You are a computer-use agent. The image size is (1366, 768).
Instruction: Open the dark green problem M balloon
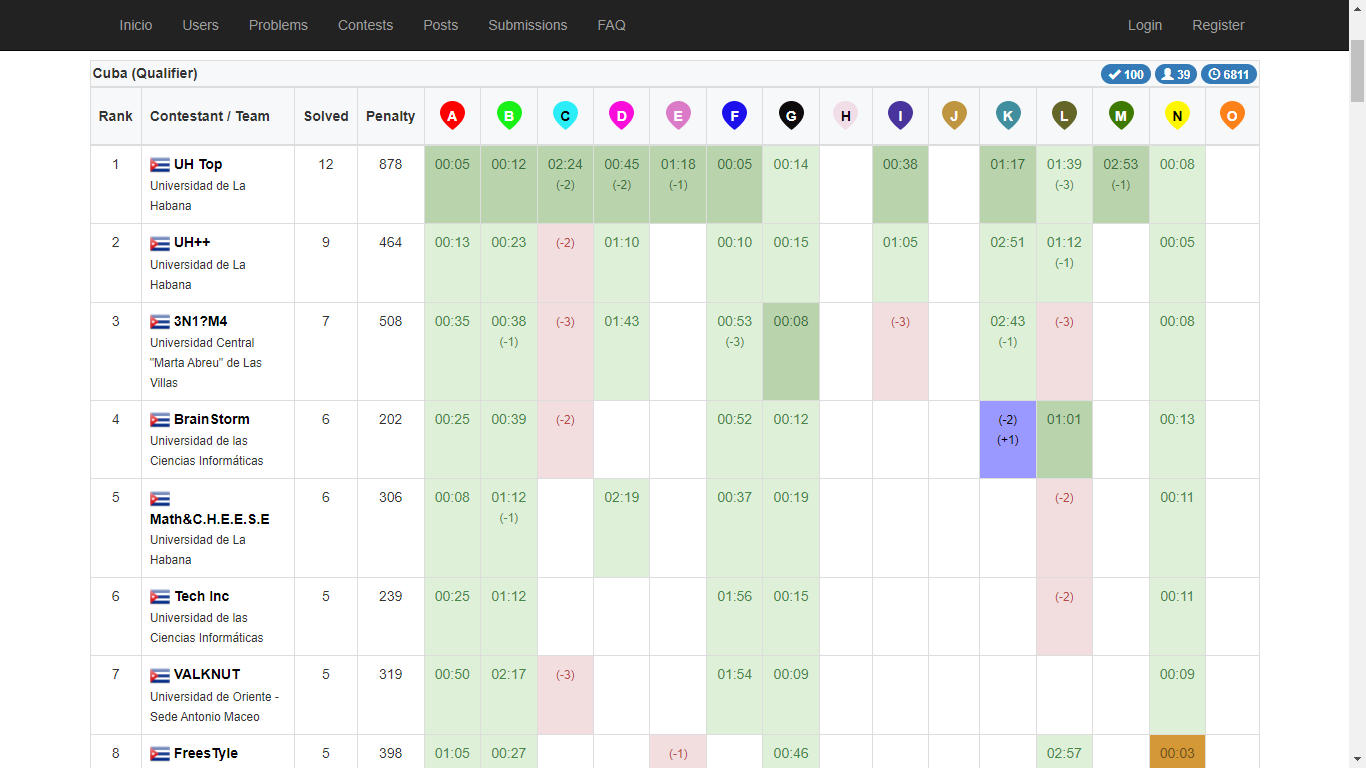click(1121, 116)
